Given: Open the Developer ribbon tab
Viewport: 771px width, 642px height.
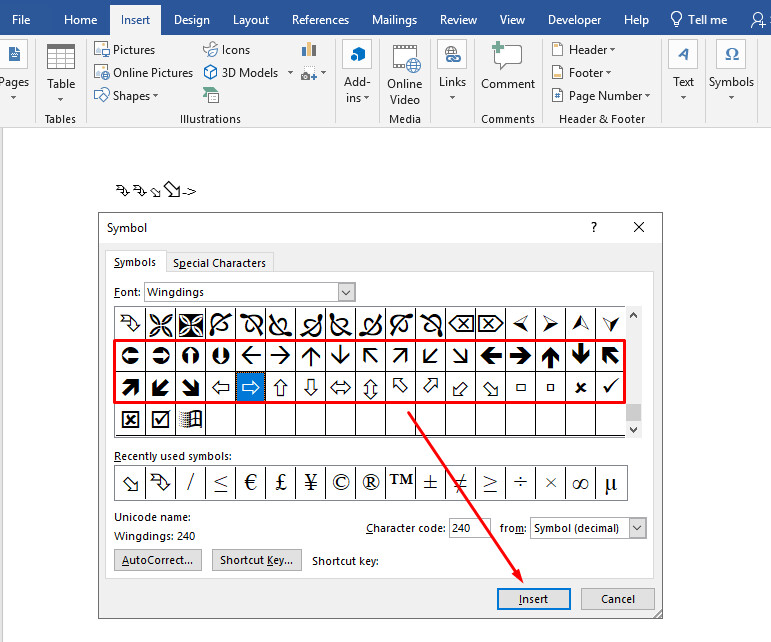Looking at the screenshot, I should coord(574,20).
